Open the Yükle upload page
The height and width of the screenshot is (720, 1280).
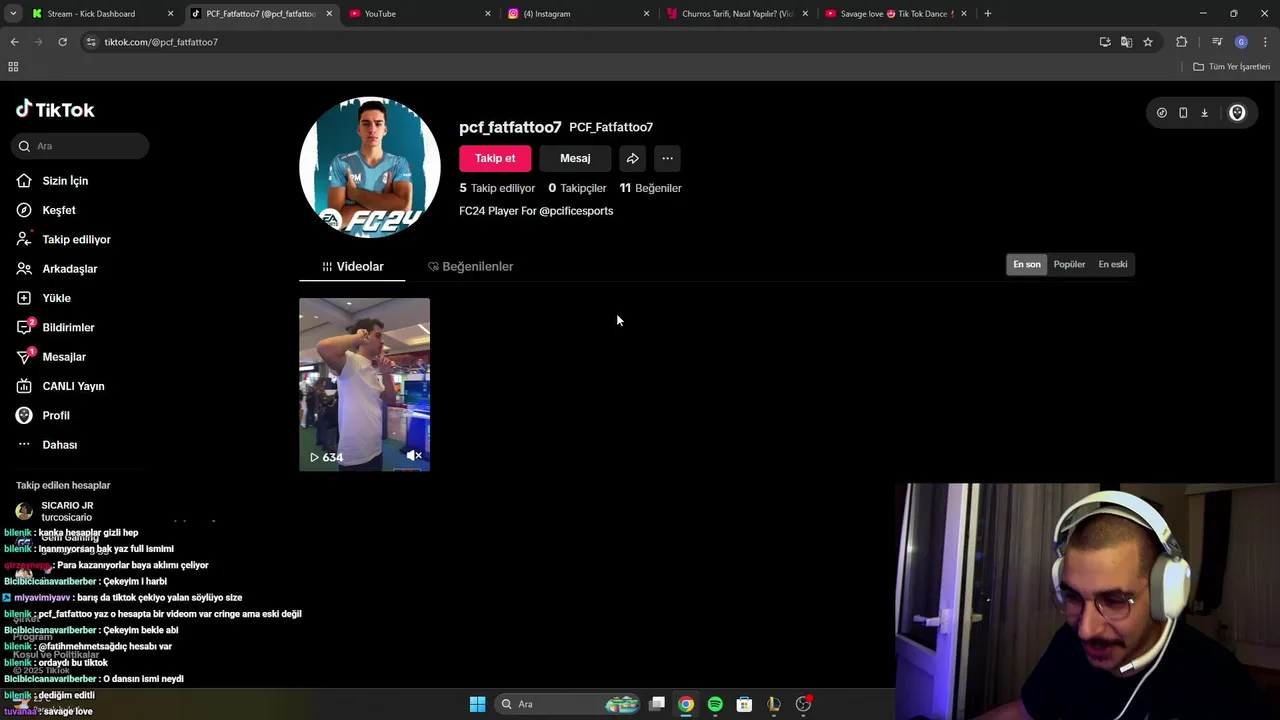pyautogui.click(x=56, y=298)
